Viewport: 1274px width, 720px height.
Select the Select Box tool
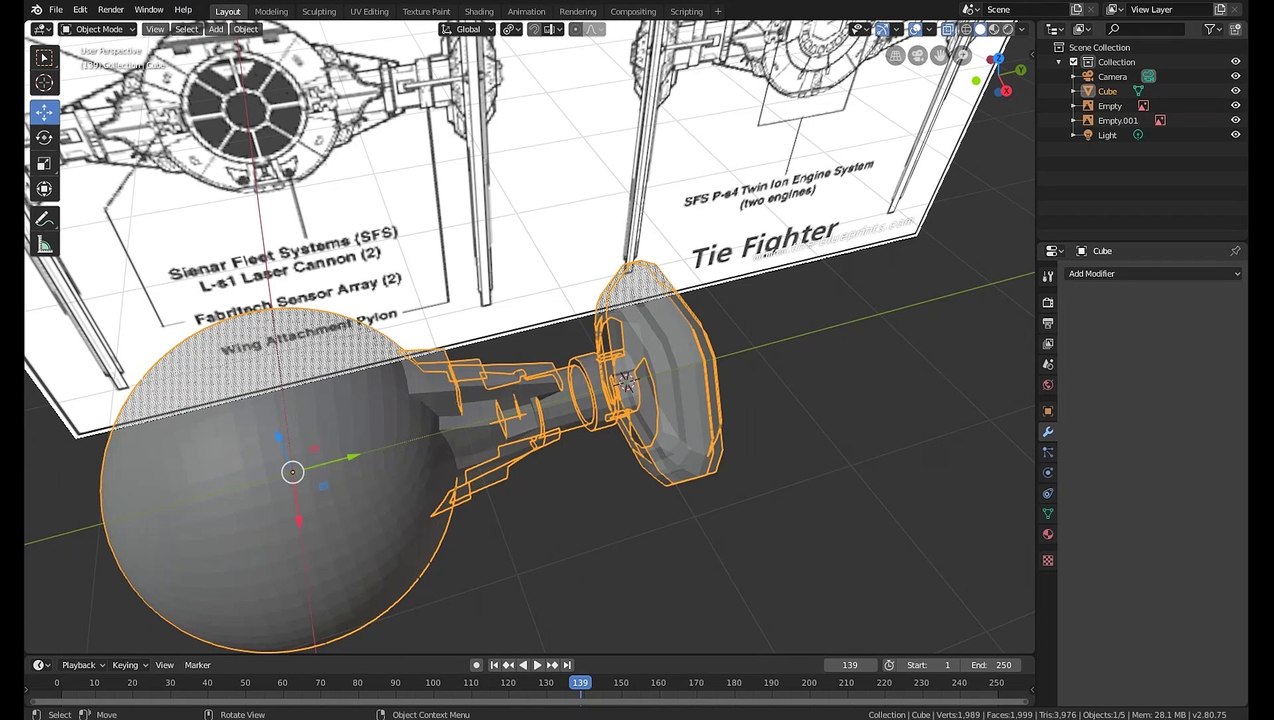point(44,58)
